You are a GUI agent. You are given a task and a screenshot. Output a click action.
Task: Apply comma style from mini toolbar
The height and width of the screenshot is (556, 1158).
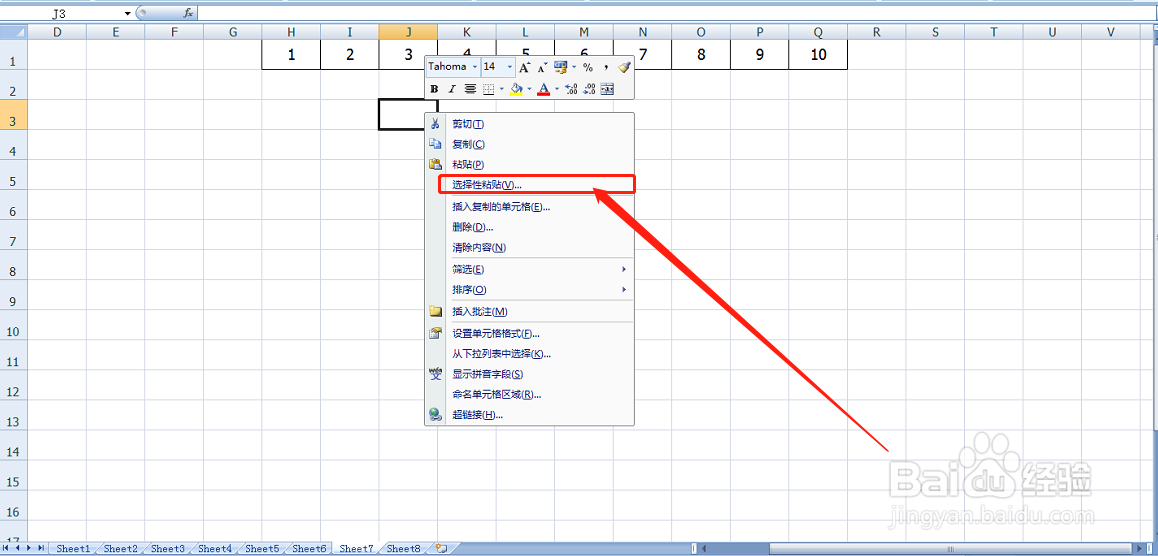point(606,67)
